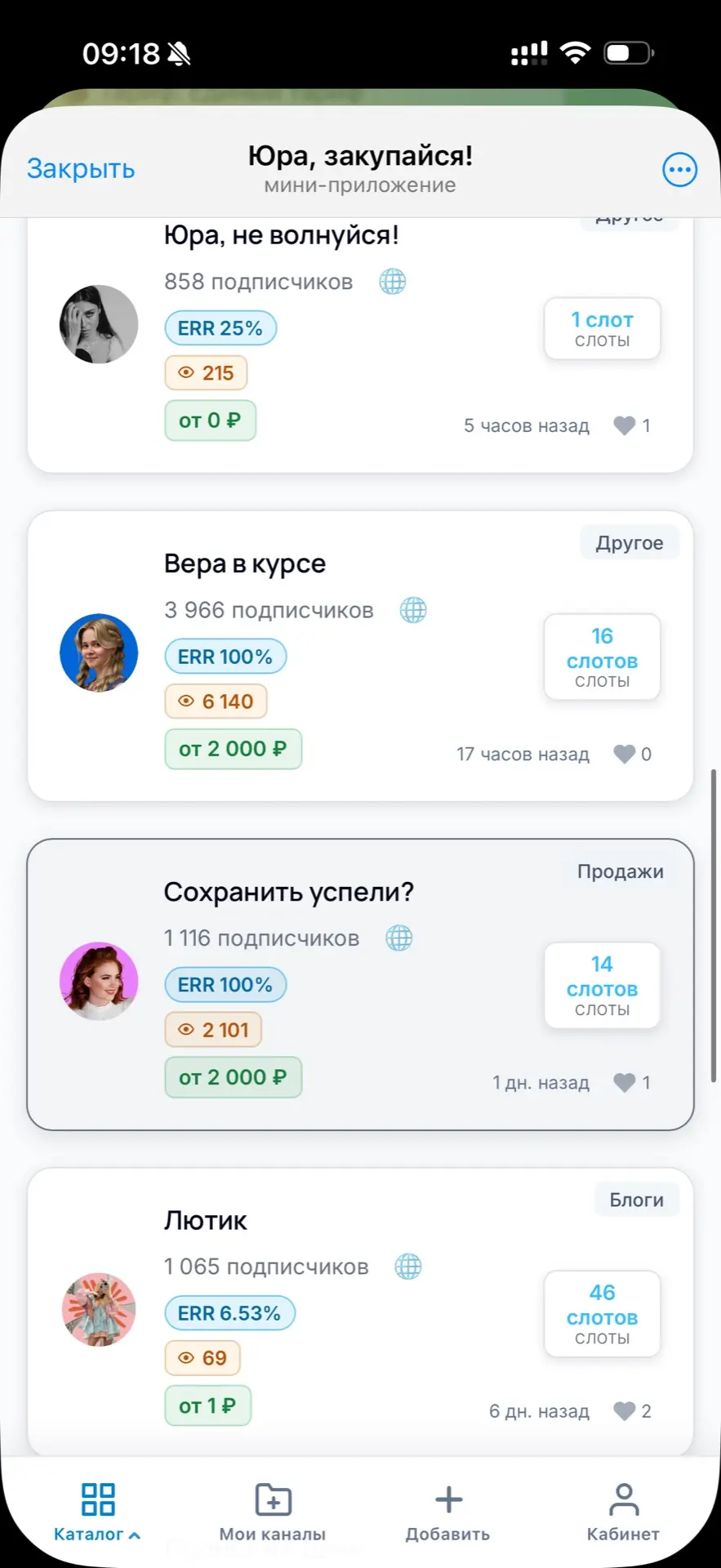
Task: Tap the globe icon beside 858 подписчиков
Action: click(x=392, y=282)
